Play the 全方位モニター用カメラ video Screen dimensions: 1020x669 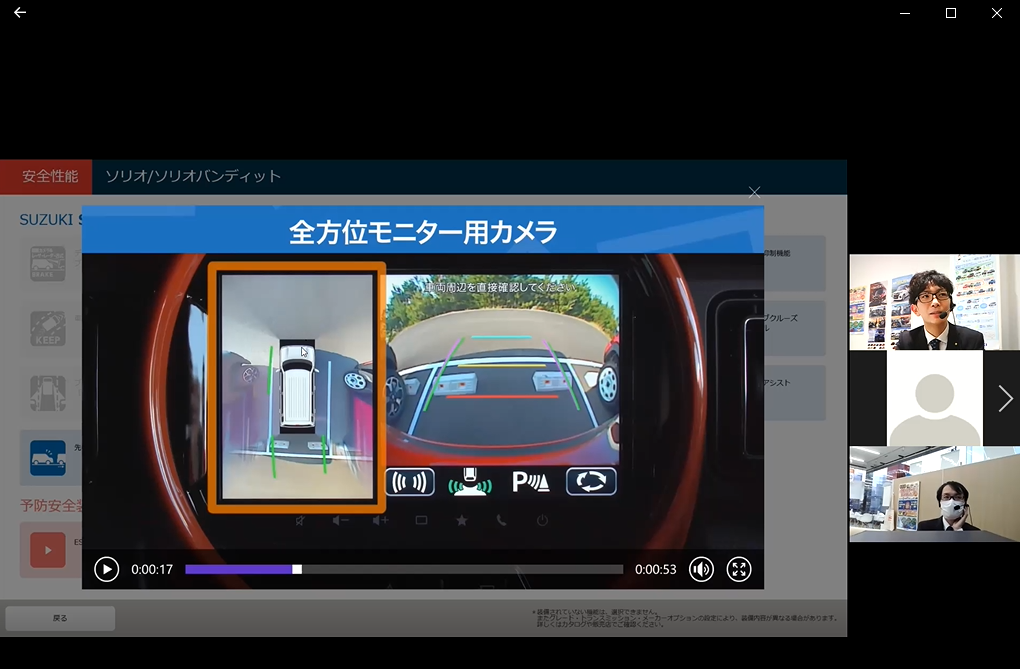(107, 569)
